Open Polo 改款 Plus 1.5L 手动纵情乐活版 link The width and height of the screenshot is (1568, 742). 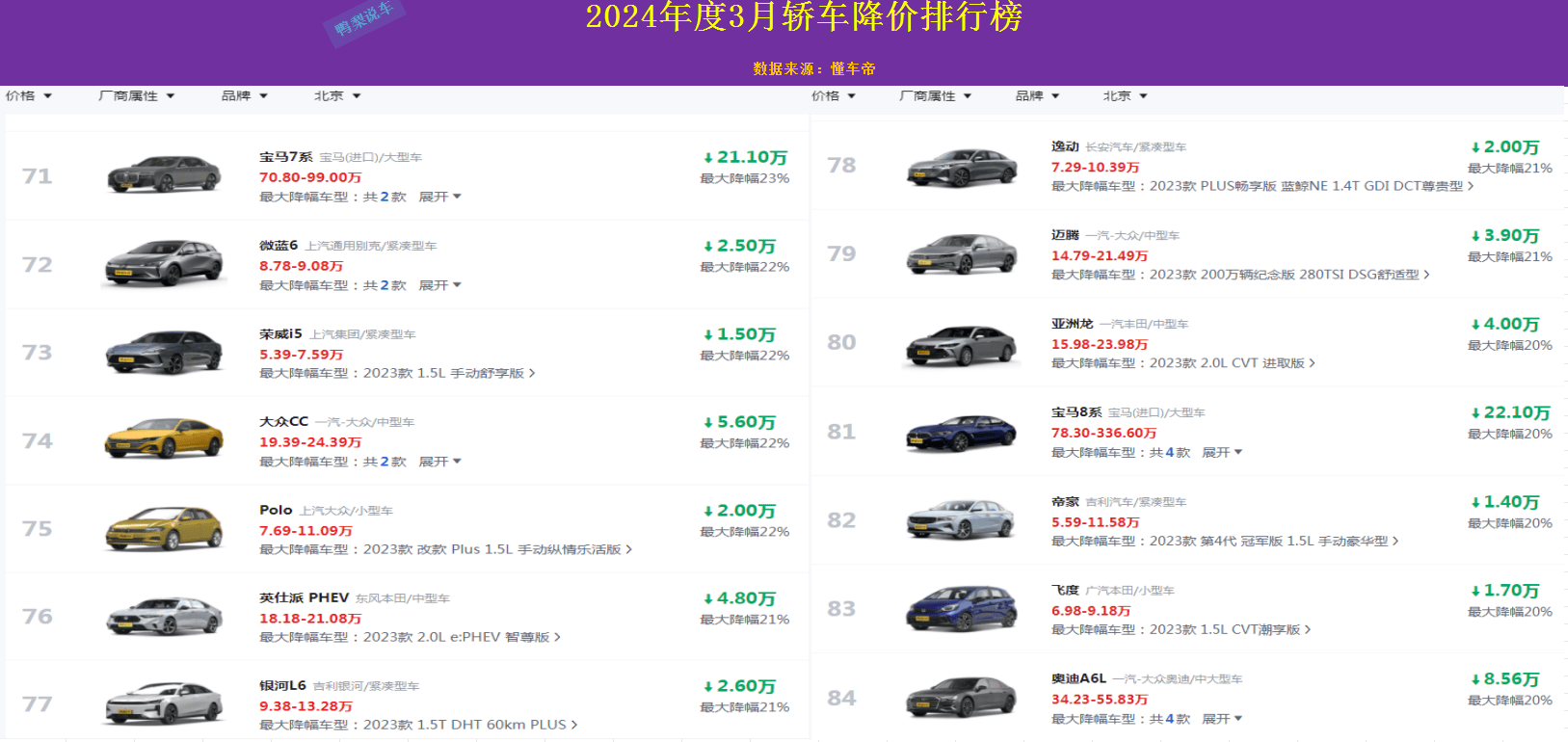497,549
